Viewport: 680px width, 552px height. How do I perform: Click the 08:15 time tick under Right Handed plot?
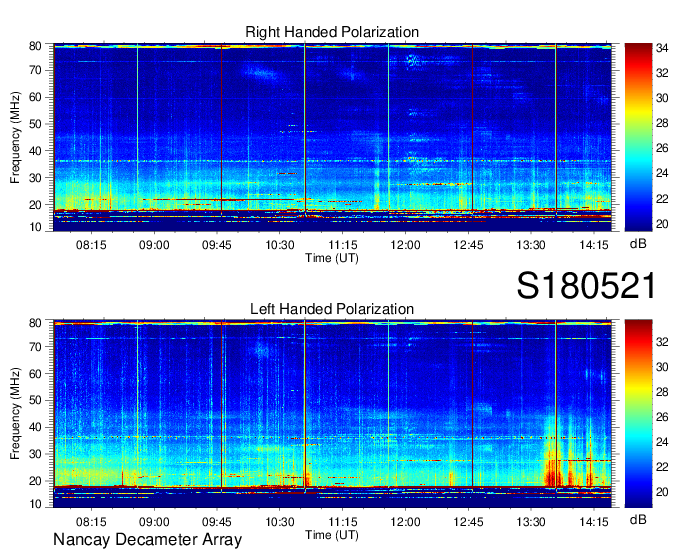click(91, 245)
